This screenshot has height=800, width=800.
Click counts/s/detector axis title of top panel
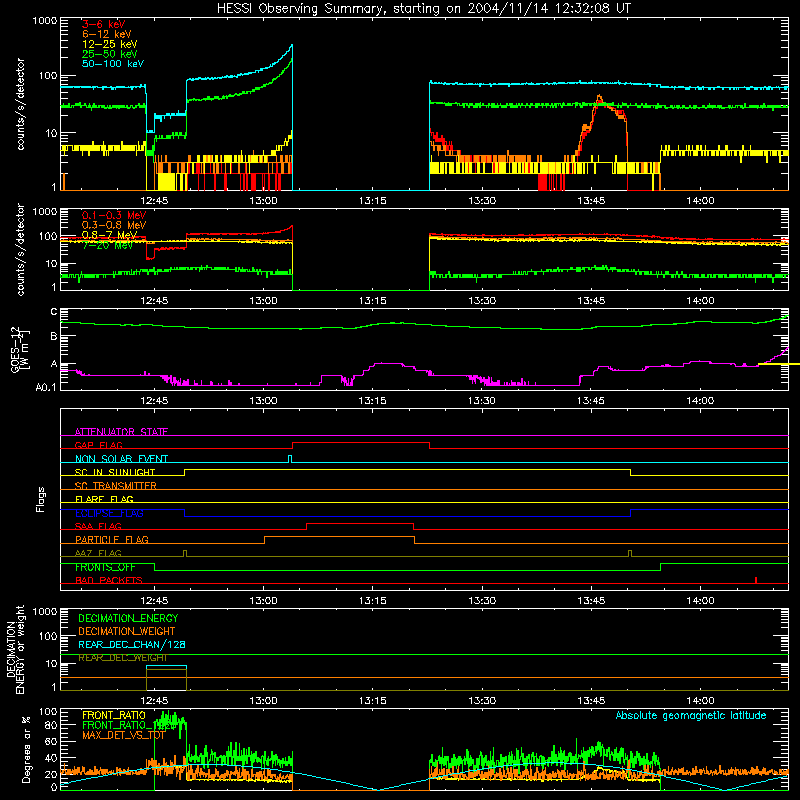coord(20,104)
